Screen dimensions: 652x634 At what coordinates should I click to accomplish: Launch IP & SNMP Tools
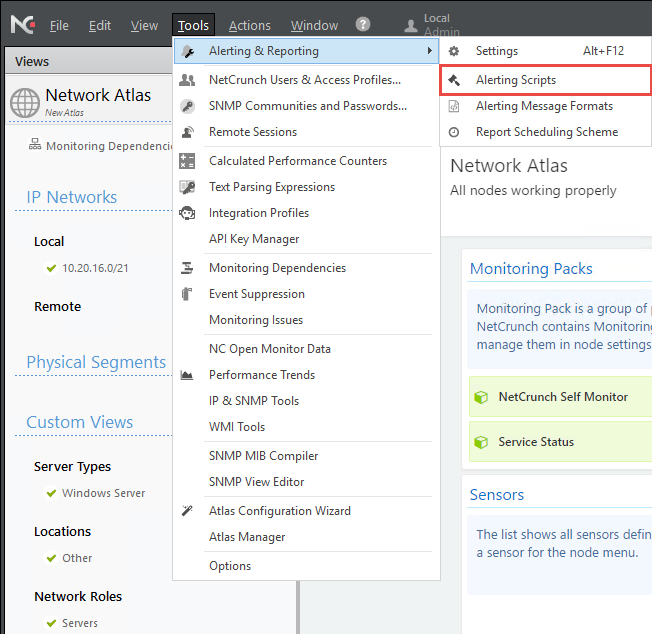(306, 401)
